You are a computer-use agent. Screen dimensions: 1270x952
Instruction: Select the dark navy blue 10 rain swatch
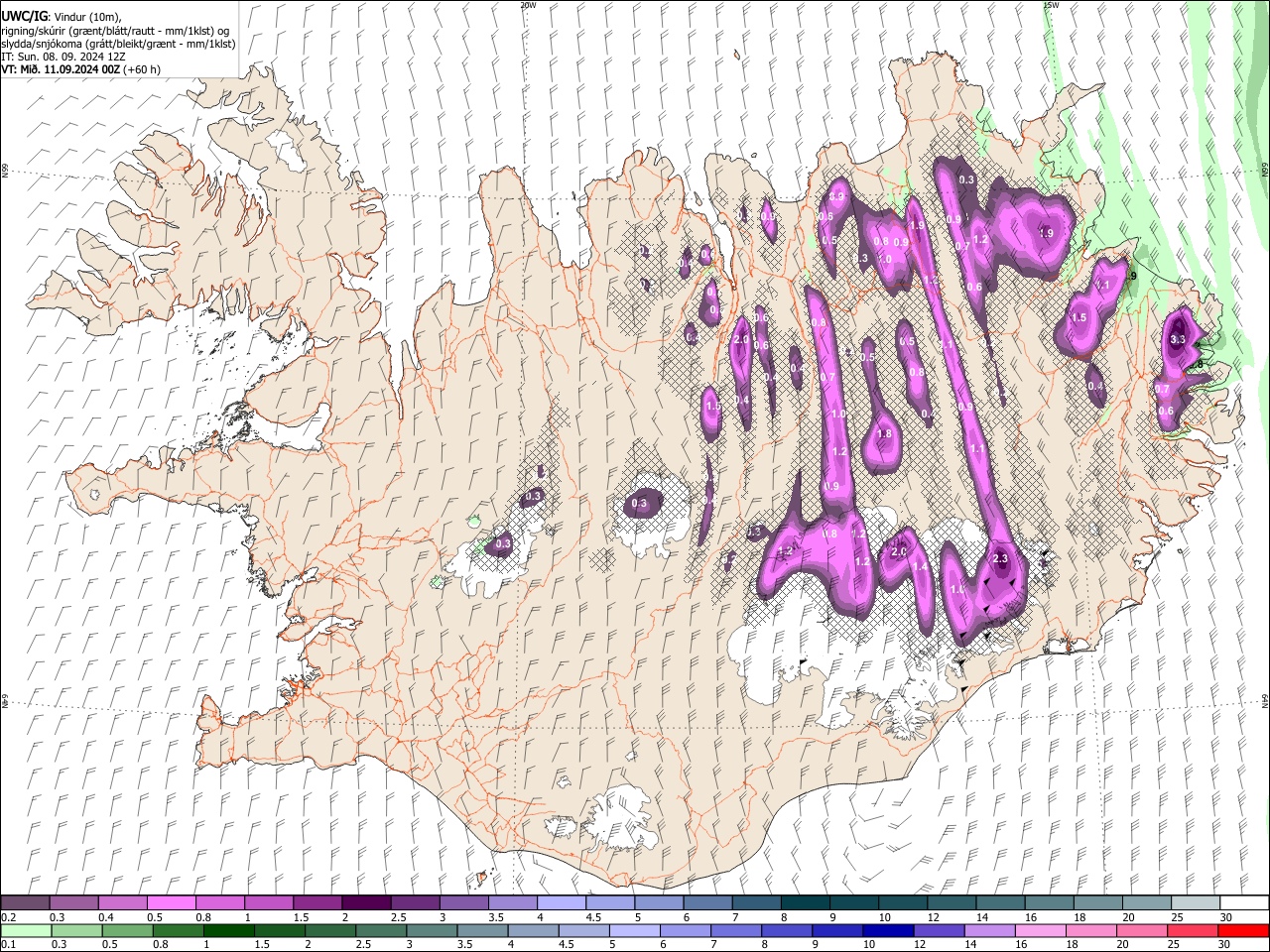click(x=888, y=931)
